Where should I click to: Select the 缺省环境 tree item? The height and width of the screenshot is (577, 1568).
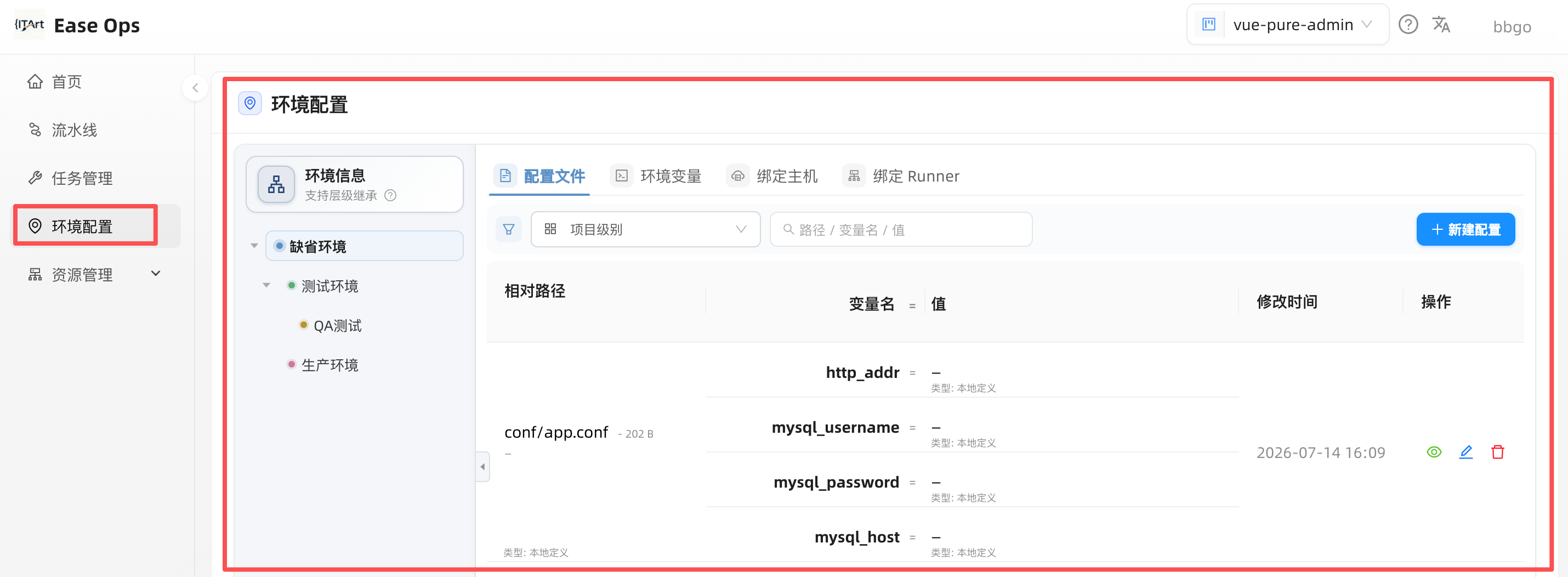(x=364, y=246)
